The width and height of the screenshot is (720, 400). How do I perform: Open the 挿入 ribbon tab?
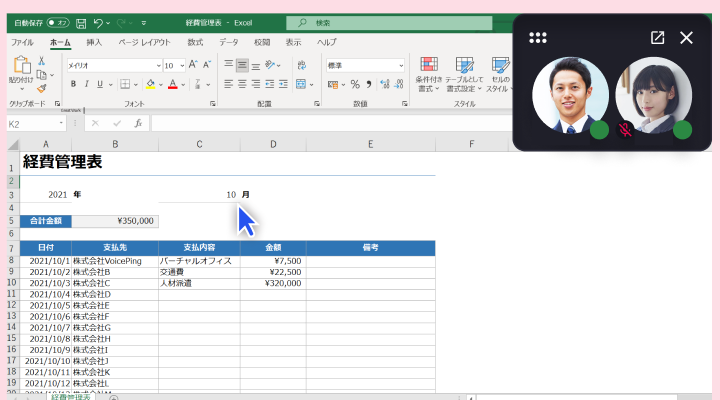tap(94, 43)
